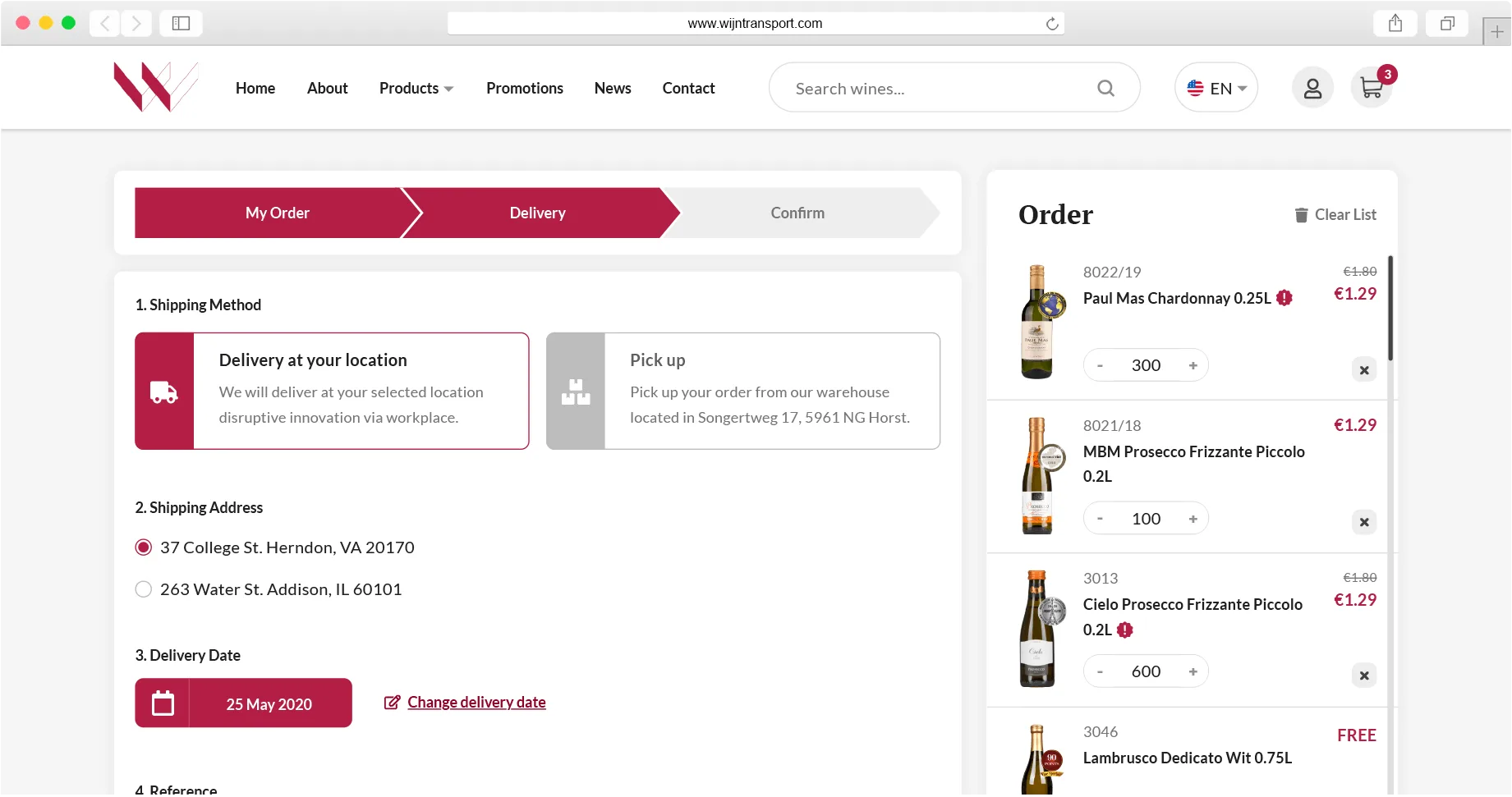
Task: Click Clear List button
Action: [x=1335, y=214]
